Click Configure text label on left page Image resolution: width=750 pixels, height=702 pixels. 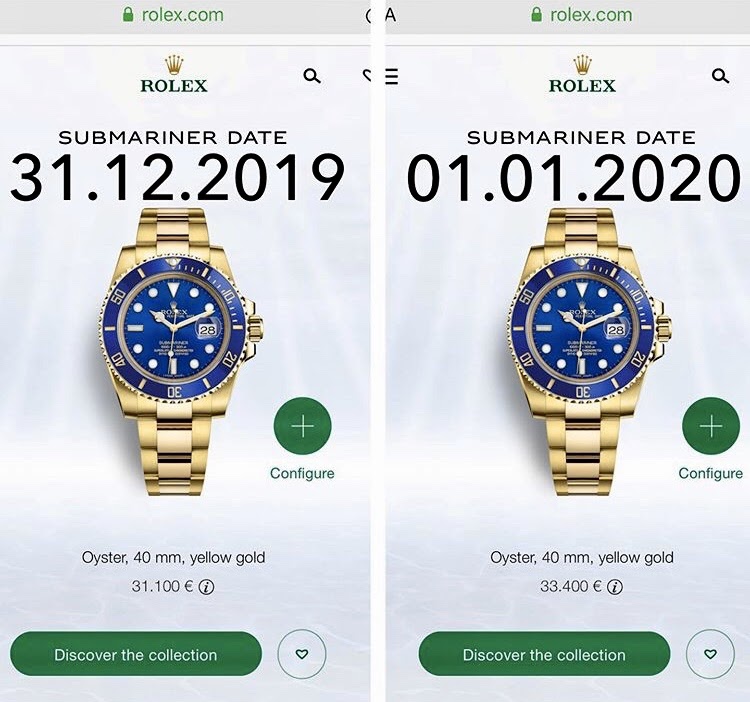click(x=302, y=473)
